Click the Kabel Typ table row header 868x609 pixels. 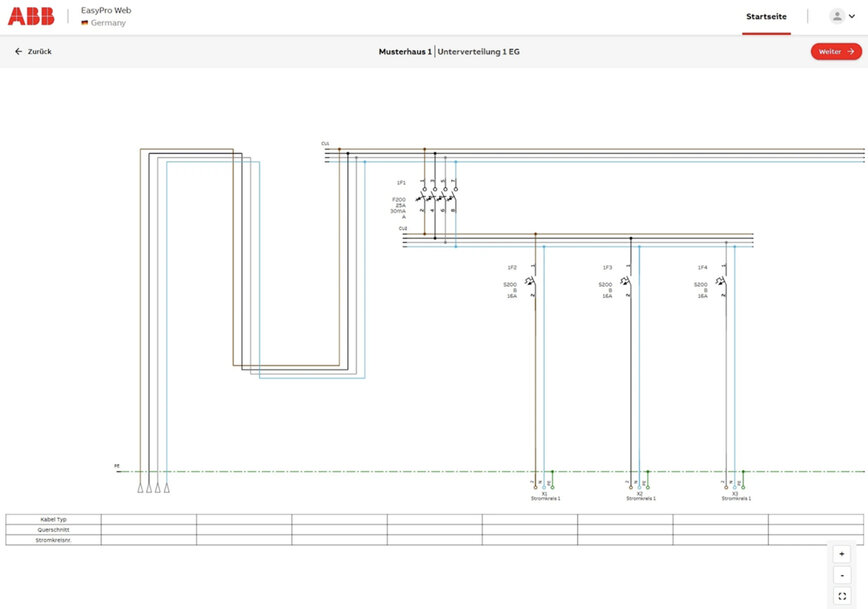[x=54, y=519]
